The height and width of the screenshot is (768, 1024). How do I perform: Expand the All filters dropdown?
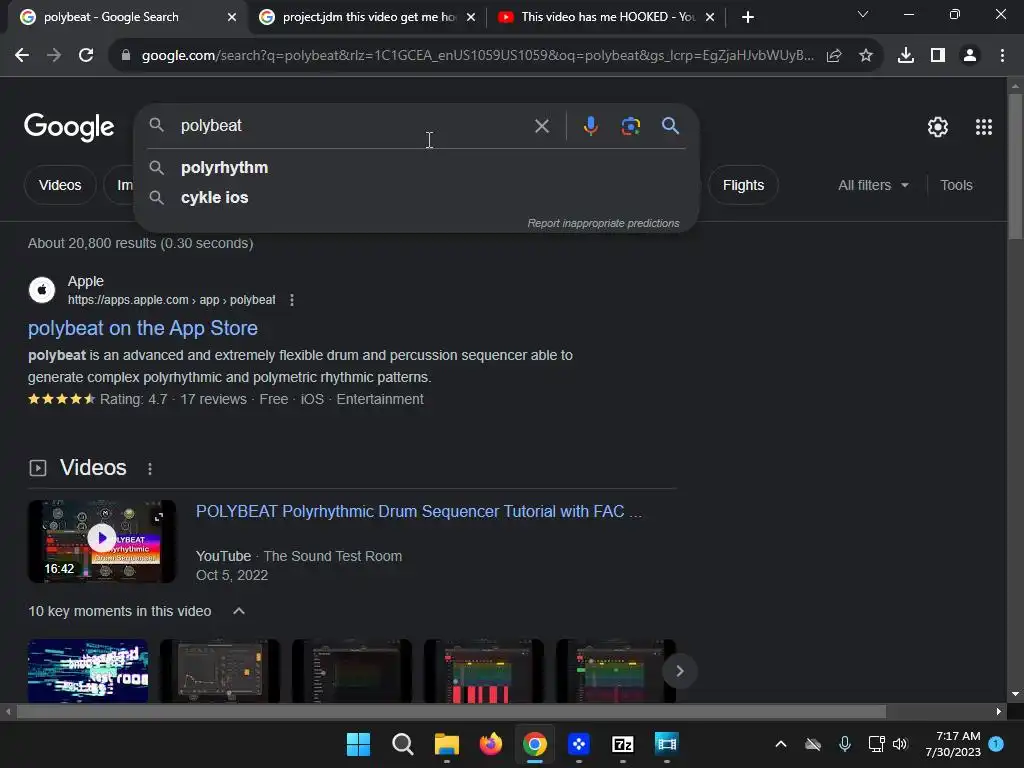(873, 185)
